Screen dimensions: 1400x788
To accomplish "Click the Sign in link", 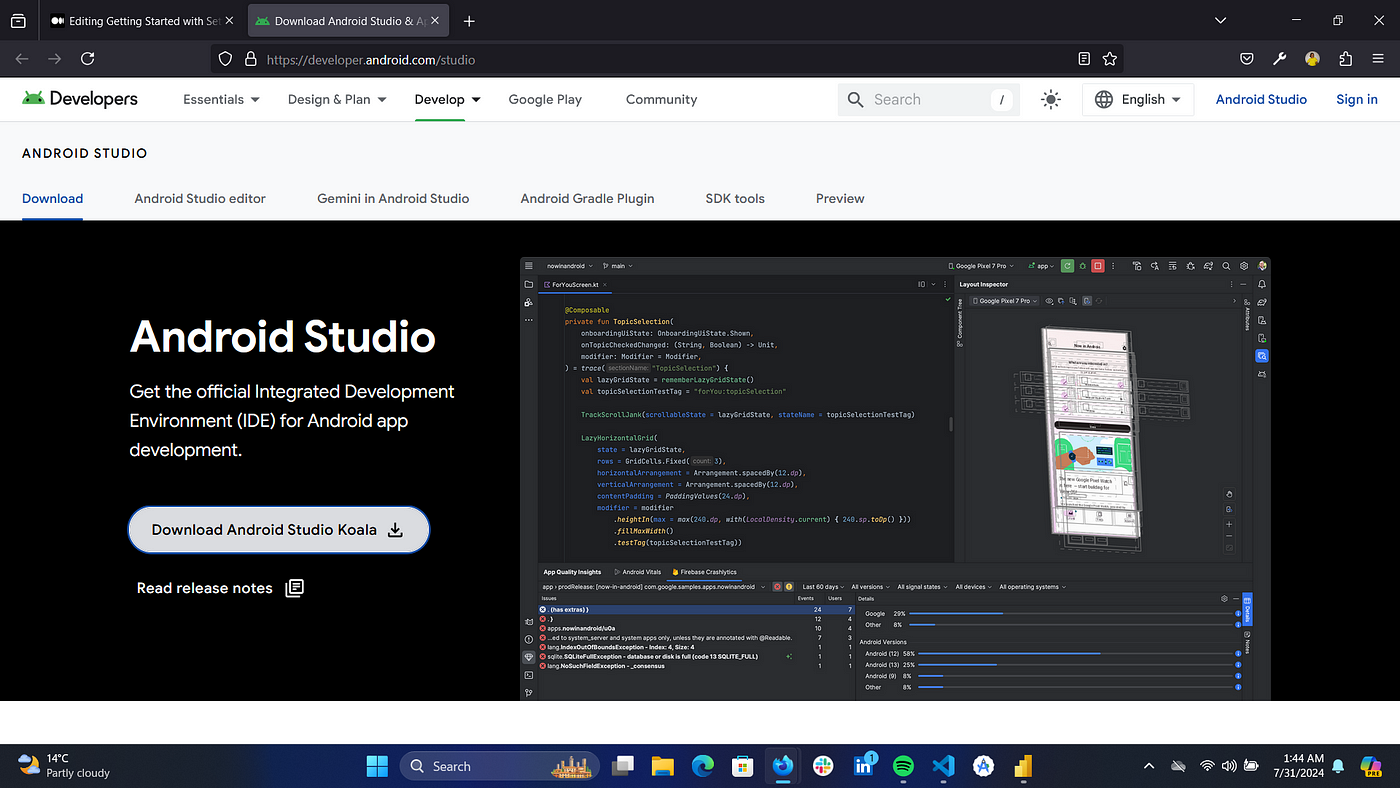I will coord(1357,99).
